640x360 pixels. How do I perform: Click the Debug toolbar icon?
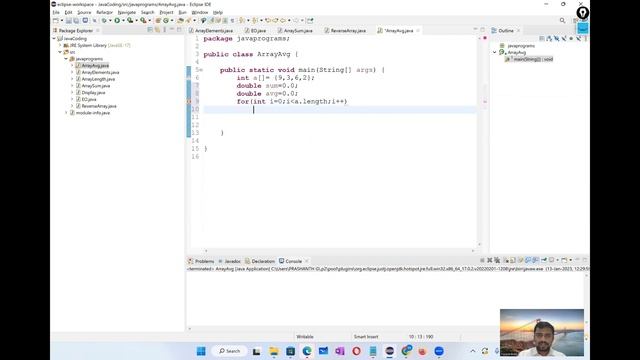(104, 20)
